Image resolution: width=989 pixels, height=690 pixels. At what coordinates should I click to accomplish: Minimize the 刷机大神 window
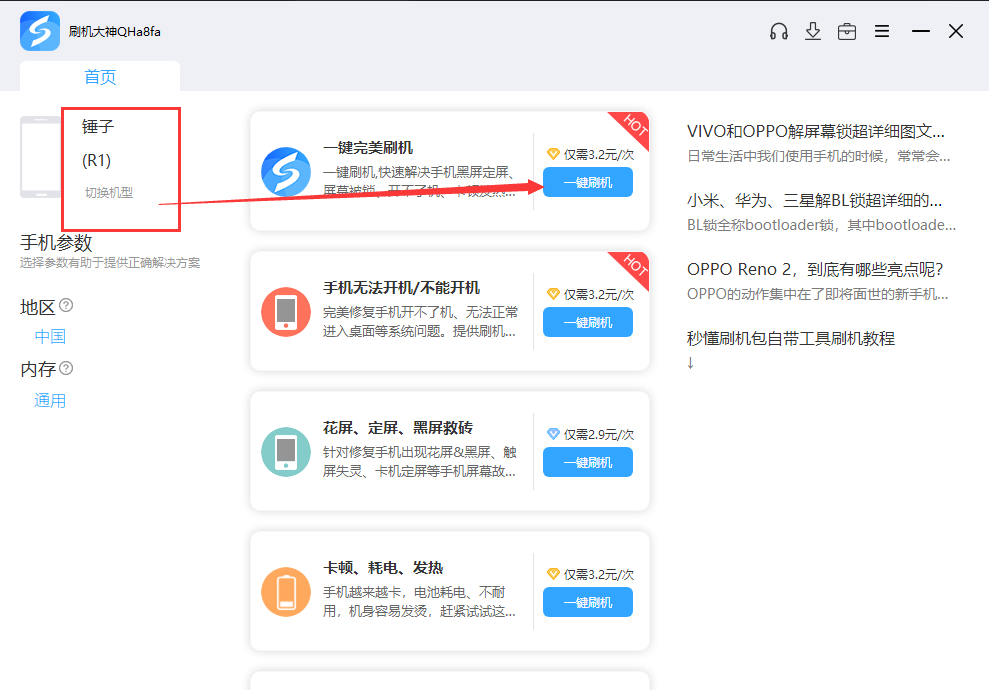point(921,31)
